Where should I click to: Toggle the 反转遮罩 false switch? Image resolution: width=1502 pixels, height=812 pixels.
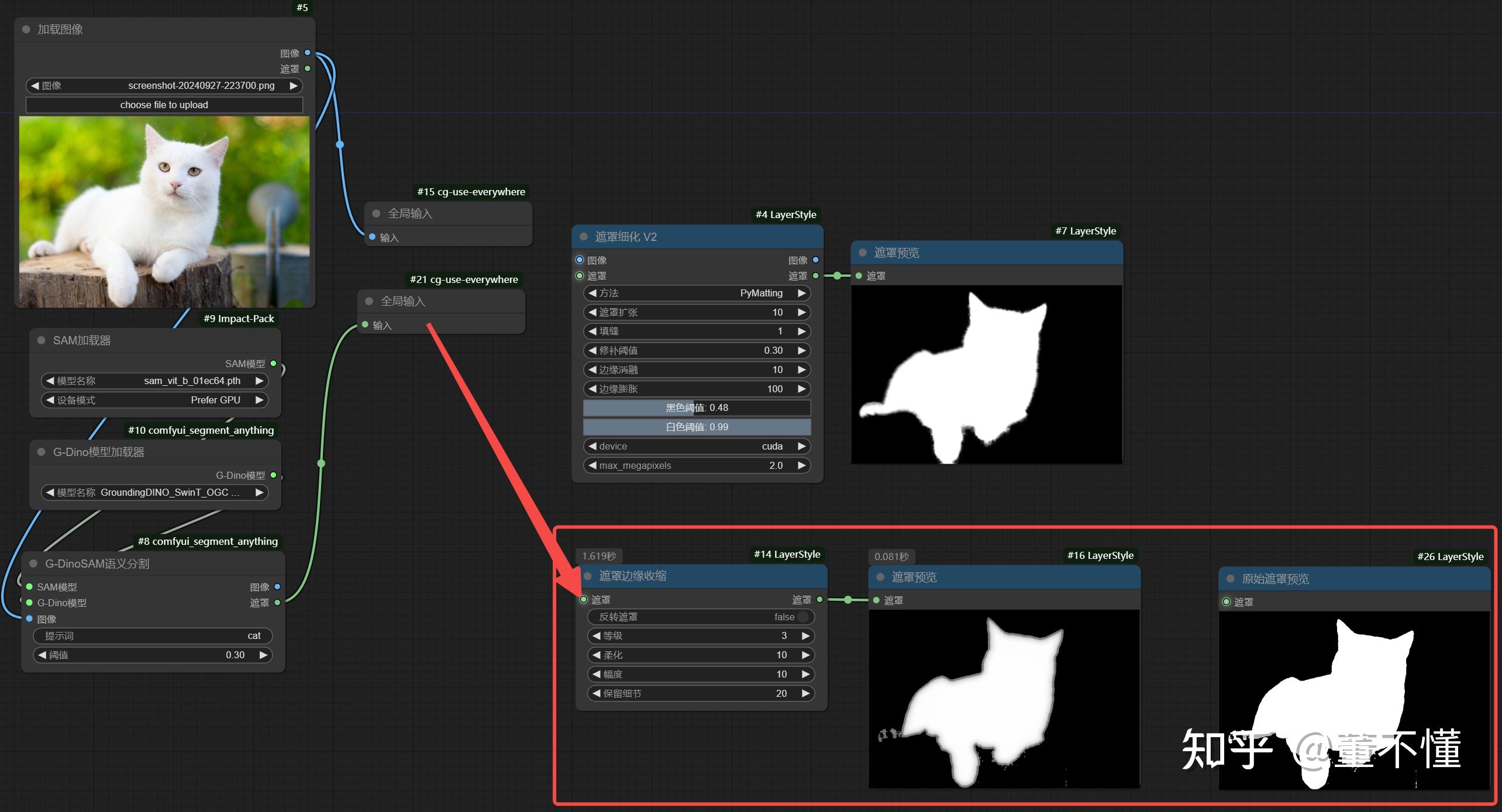802,617
